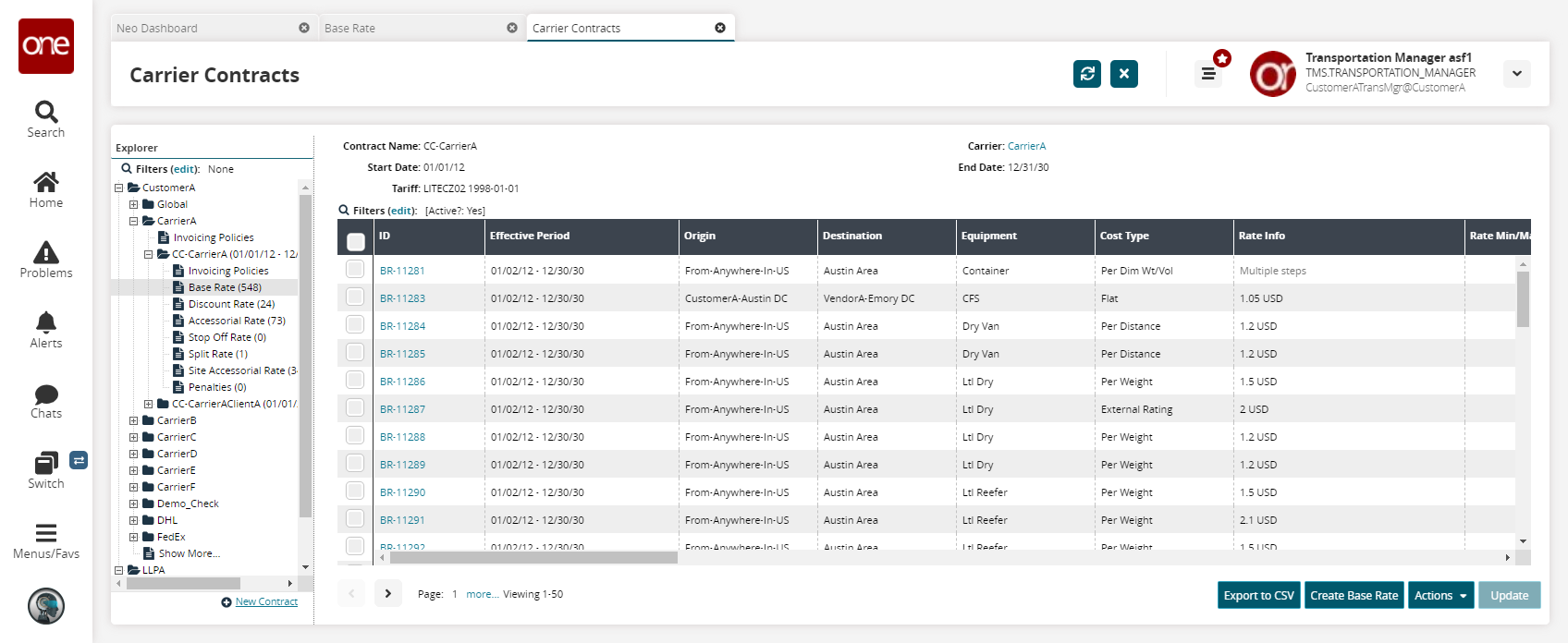The width and height of the screenshot is (1568, 643).
Task: Open the Actions dropdown button
Action: 1440,596
